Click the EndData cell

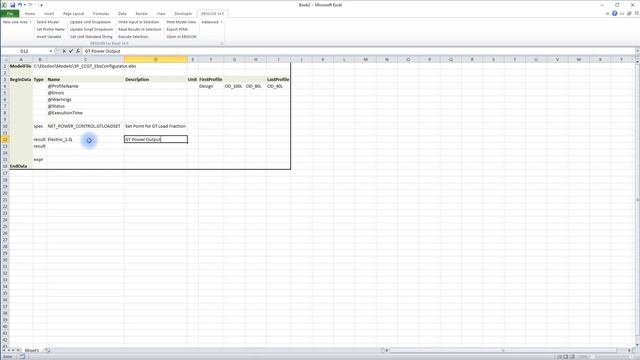(x=21, y=166)
